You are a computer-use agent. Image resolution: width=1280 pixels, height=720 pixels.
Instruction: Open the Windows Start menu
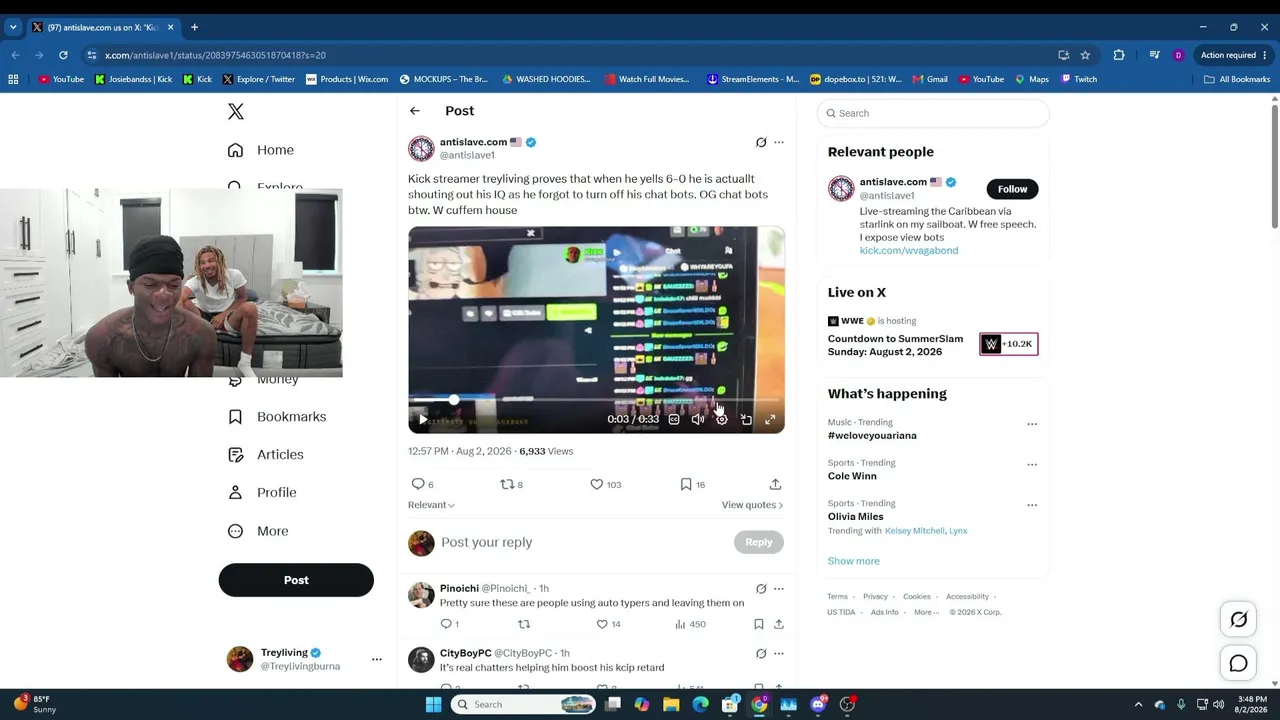[433, 704]
